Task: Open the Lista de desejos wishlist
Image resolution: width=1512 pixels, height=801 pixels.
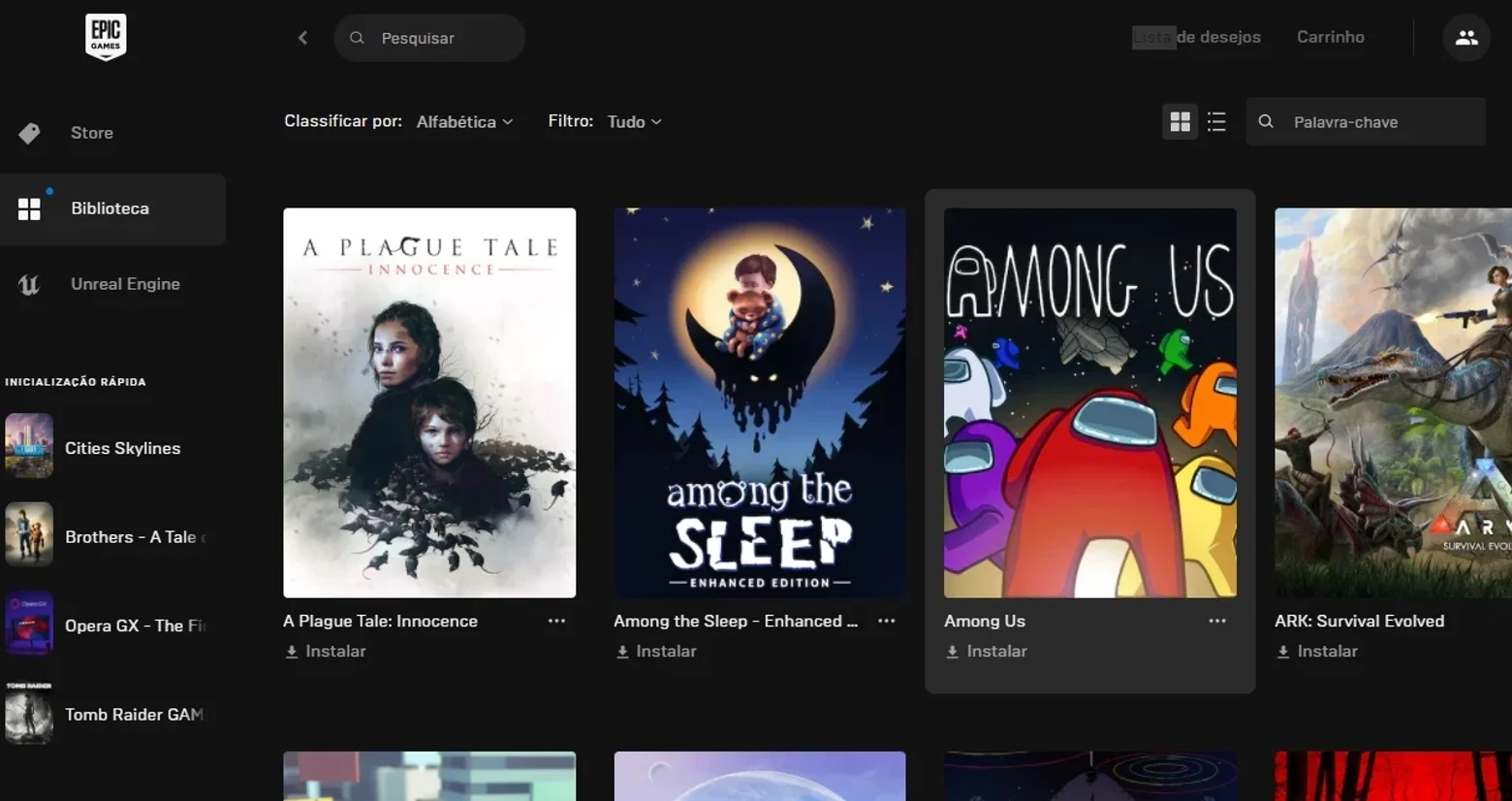Action: tap(1197, 37)
